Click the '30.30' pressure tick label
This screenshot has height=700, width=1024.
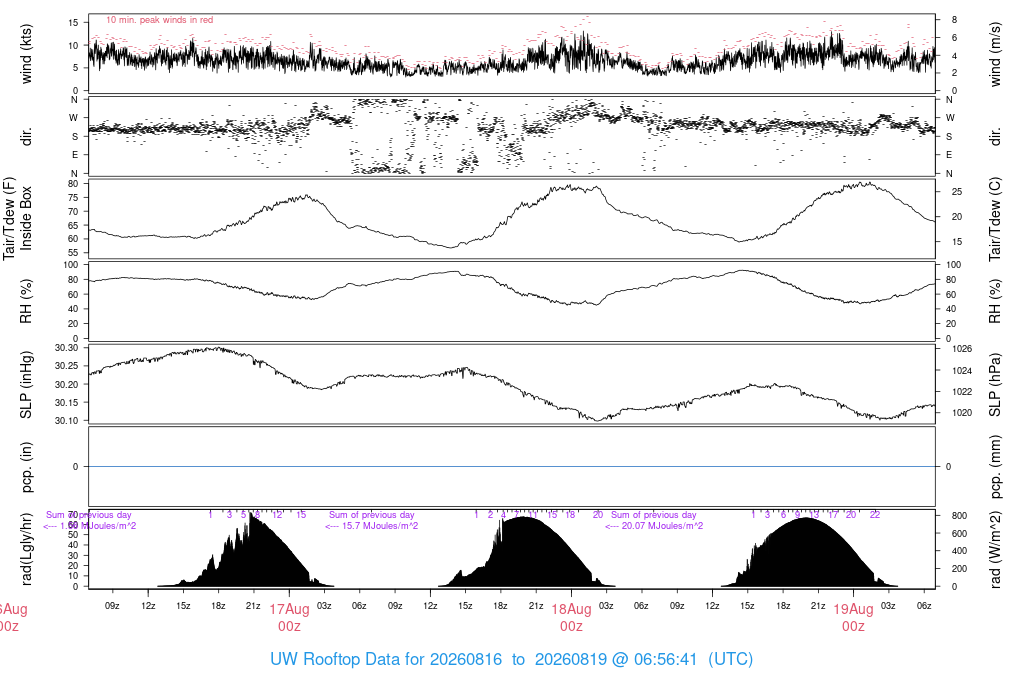coord(66,348)
